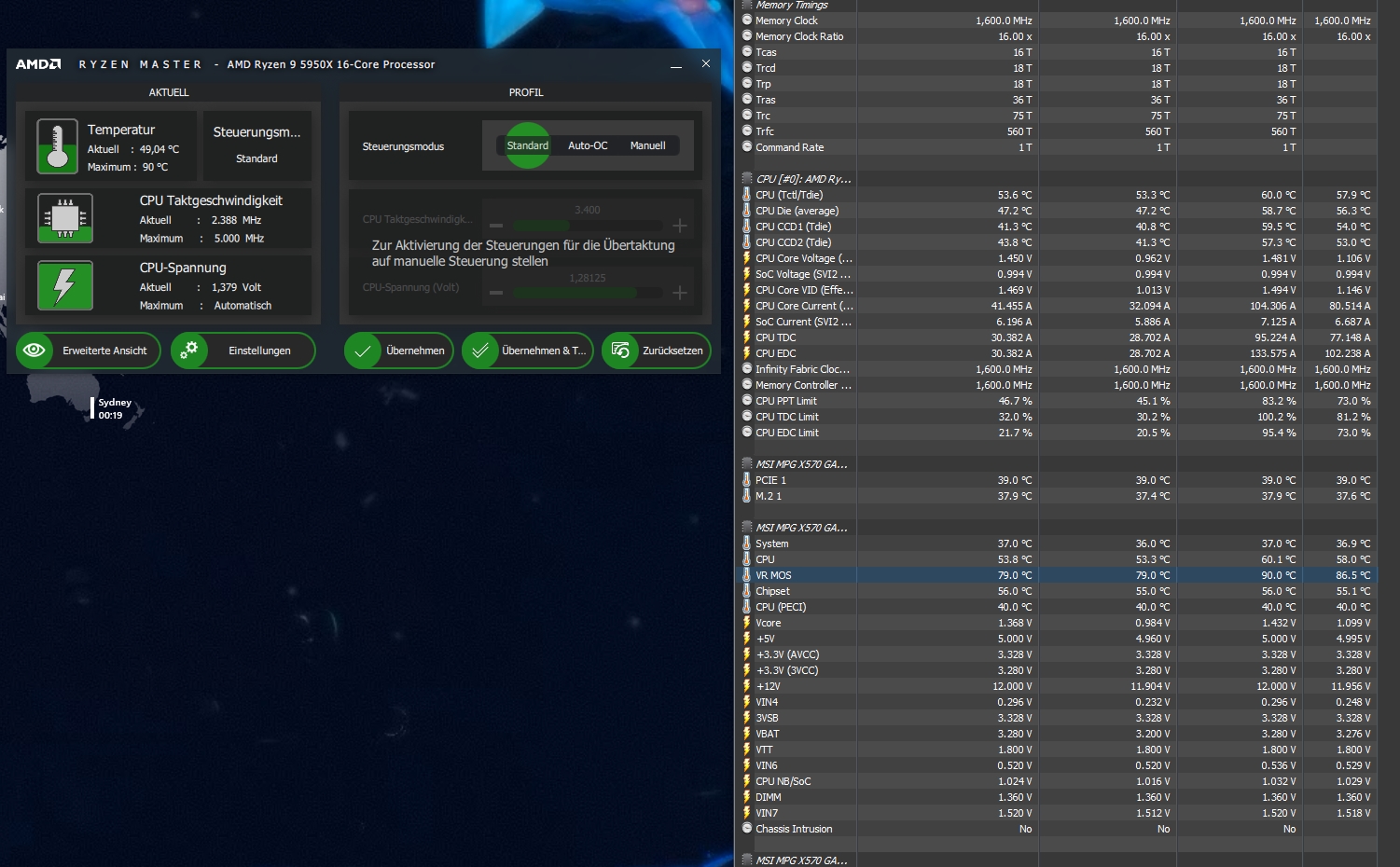Click the bolt icon beside DIMM voltage
Viewport: 1400px width, 867px height.
[747, 797]
